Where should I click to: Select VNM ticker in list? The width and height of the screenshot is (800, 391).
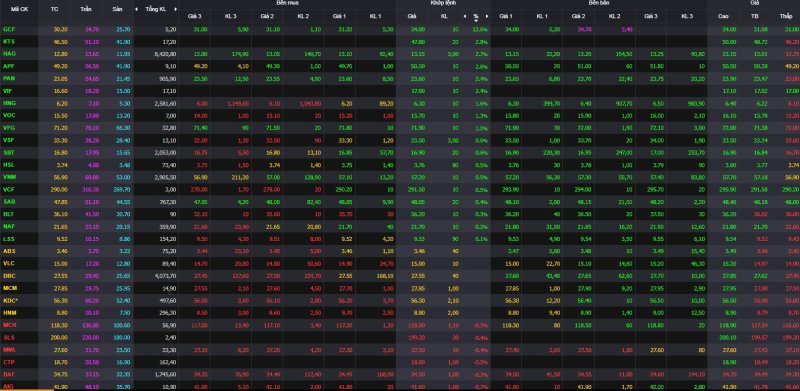tap(9, 177)
